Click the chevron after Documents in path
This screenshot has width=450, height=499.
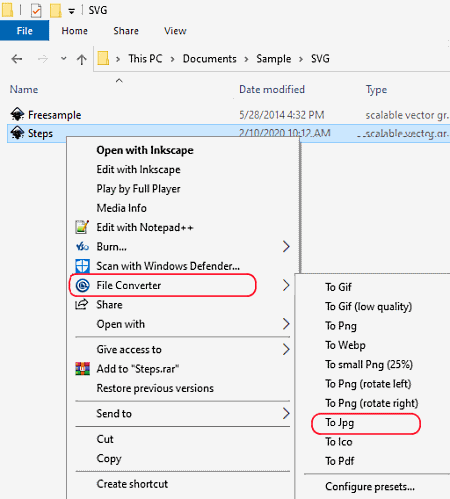click(246, 59)
